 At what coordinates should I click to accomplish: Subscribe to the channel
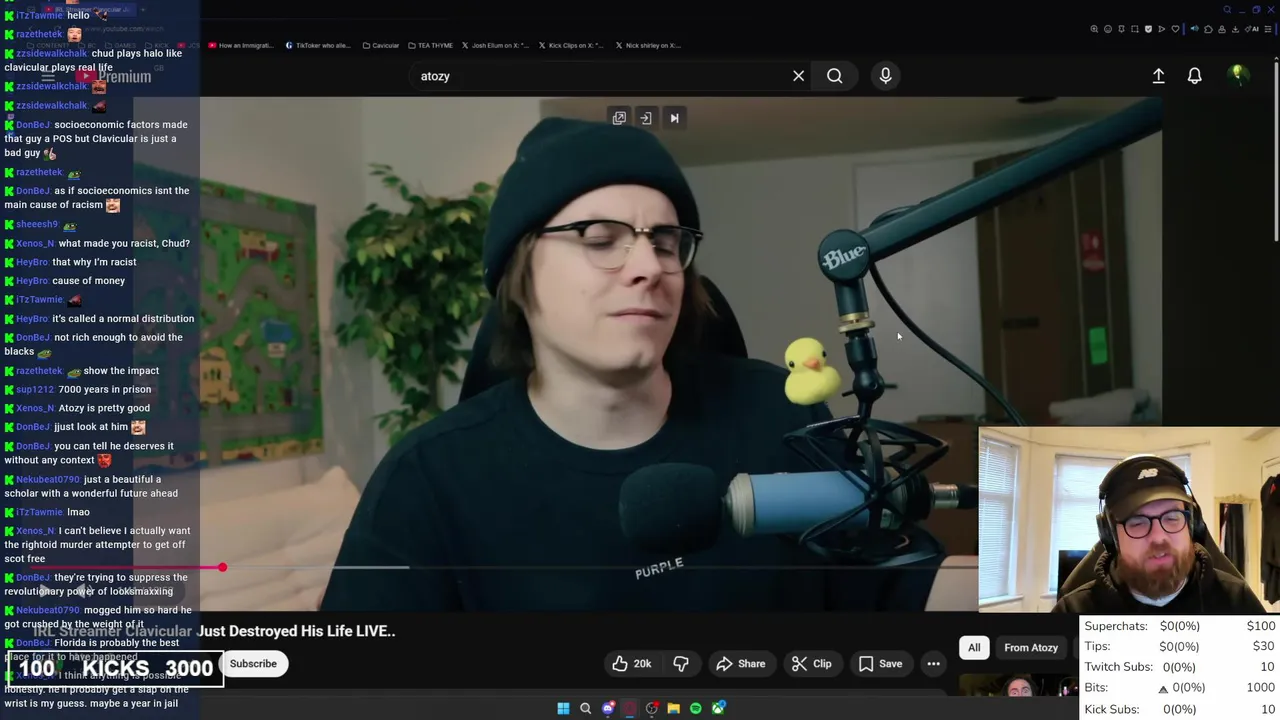pos(253,664)
